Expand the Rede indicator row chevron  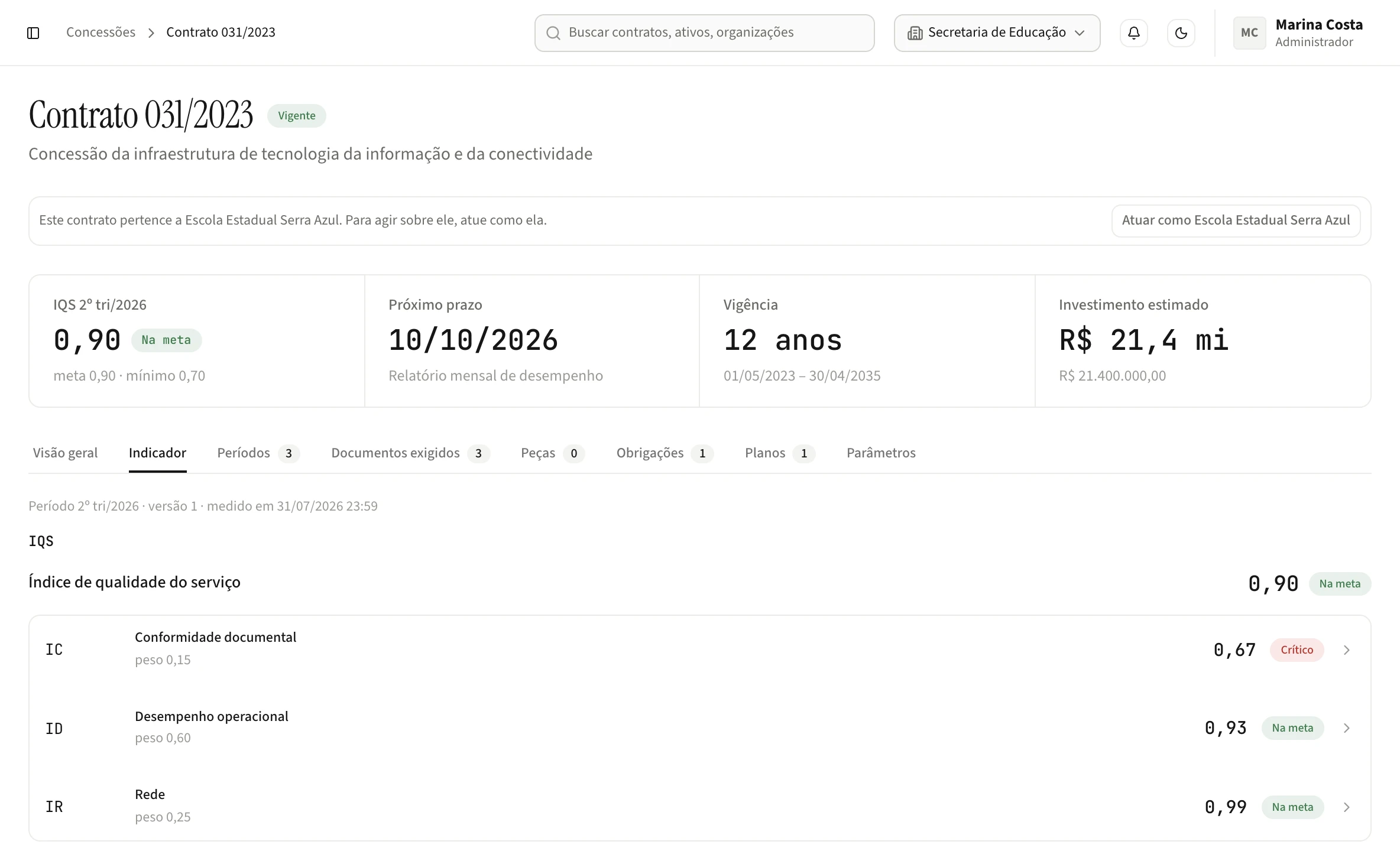[1346, 807]
